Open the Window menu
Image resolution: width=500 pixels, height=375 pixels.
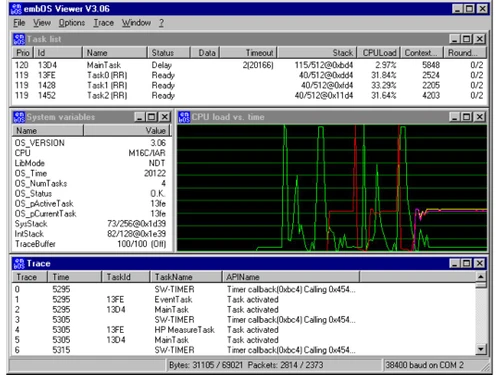pyautogui.click(x=136, y=23)
